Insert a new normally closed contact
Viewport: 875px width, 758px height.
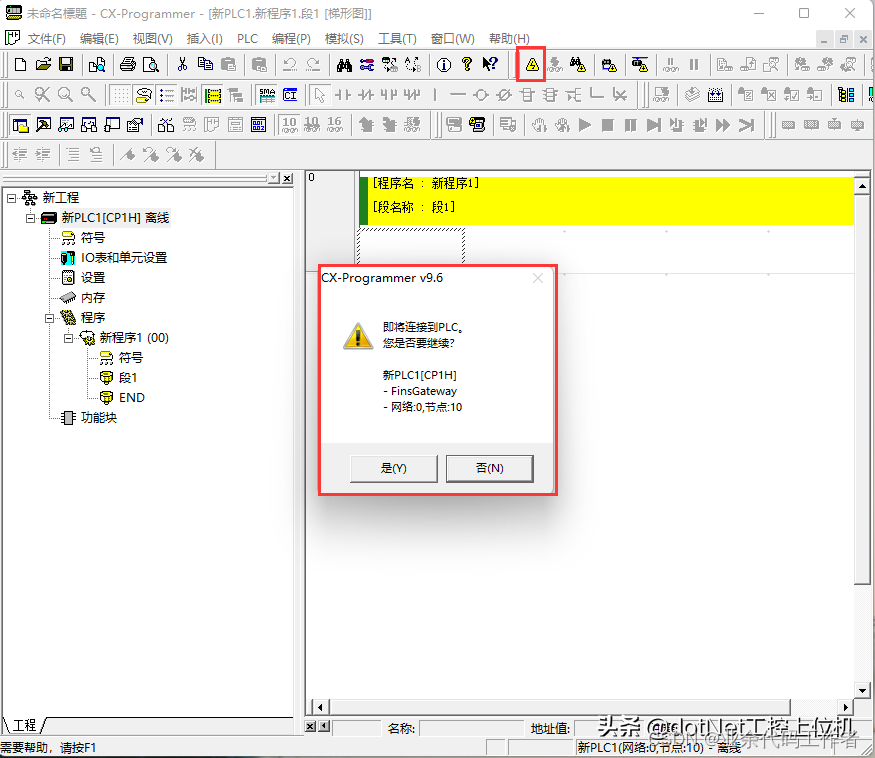(366, 95)
